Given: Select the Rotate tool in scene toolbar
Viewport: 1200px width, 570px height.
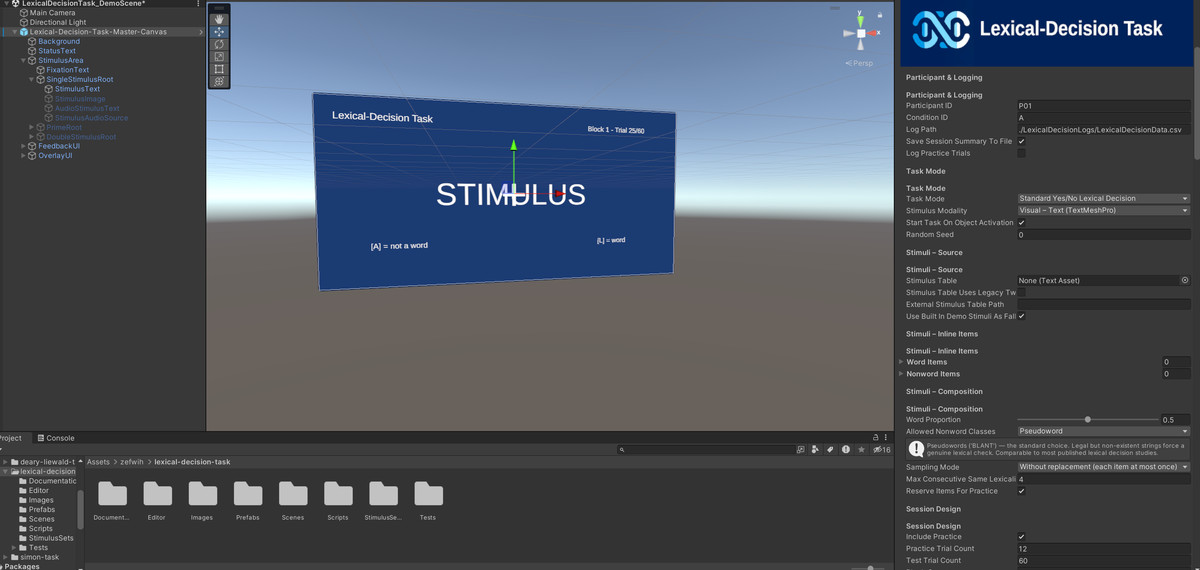Looking at the screenshot, I should [219, 44].
